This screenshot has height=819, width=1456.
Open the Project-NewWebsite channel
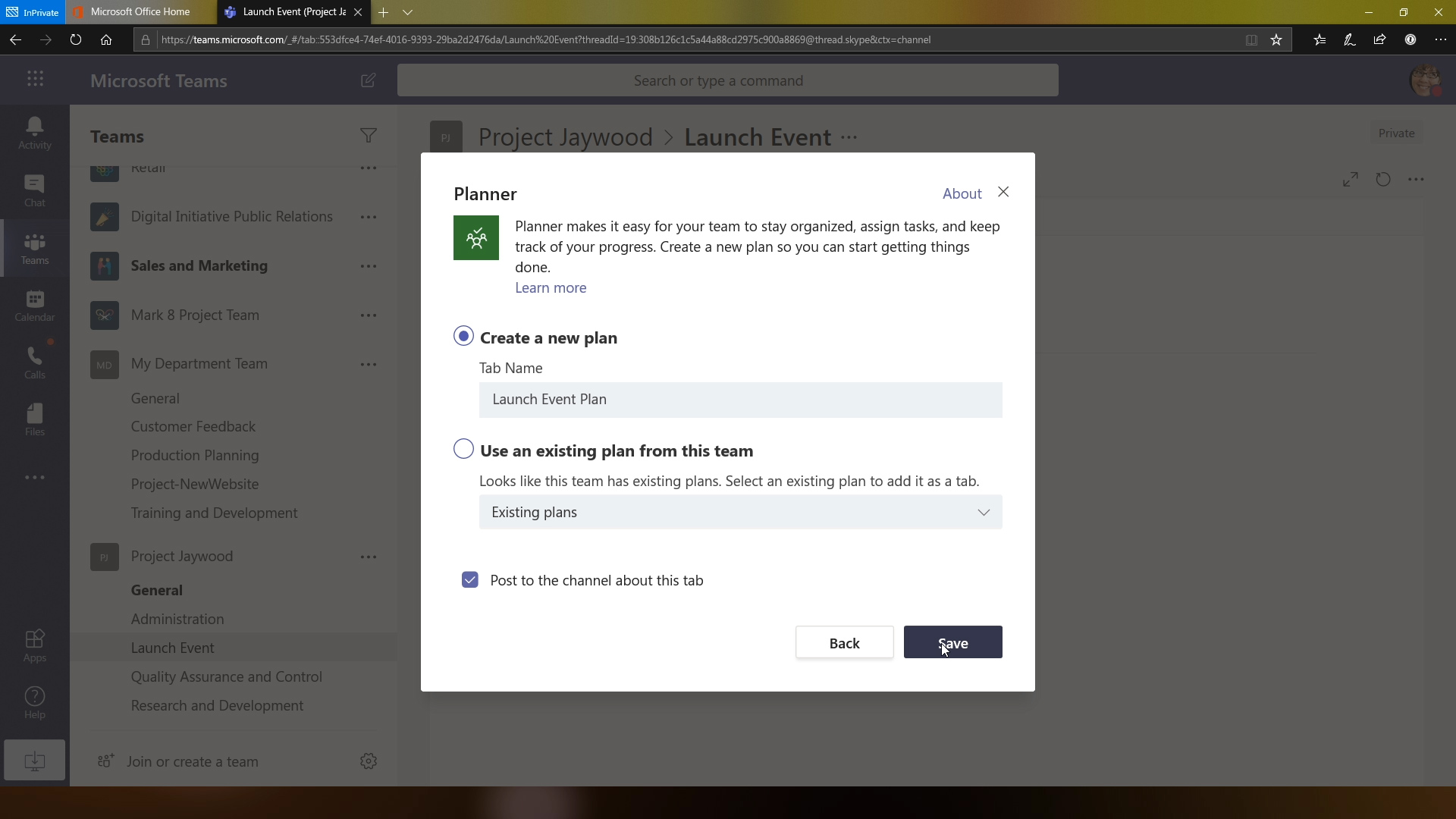point(194,484)
